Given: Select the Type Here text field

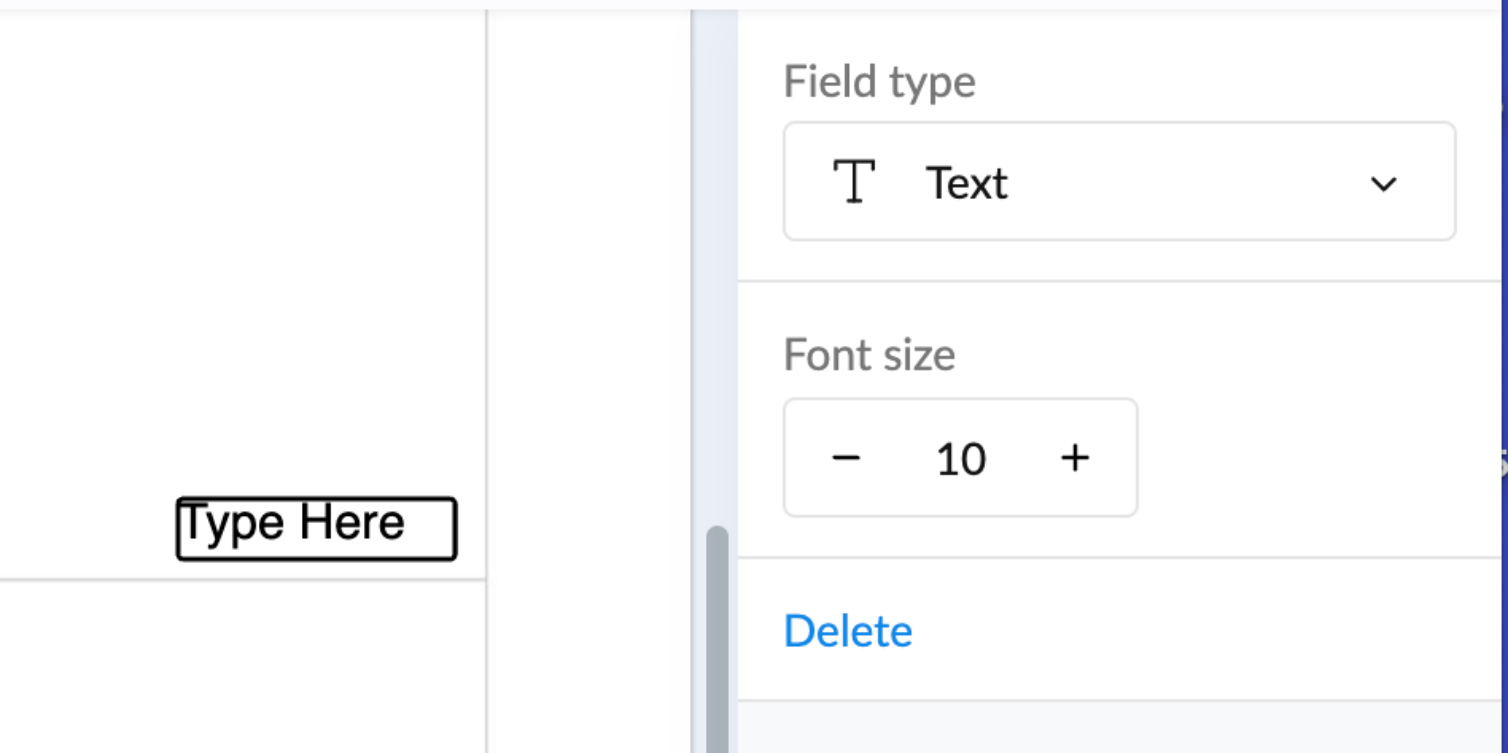Looking at the screenshot, I should [316, 528].
